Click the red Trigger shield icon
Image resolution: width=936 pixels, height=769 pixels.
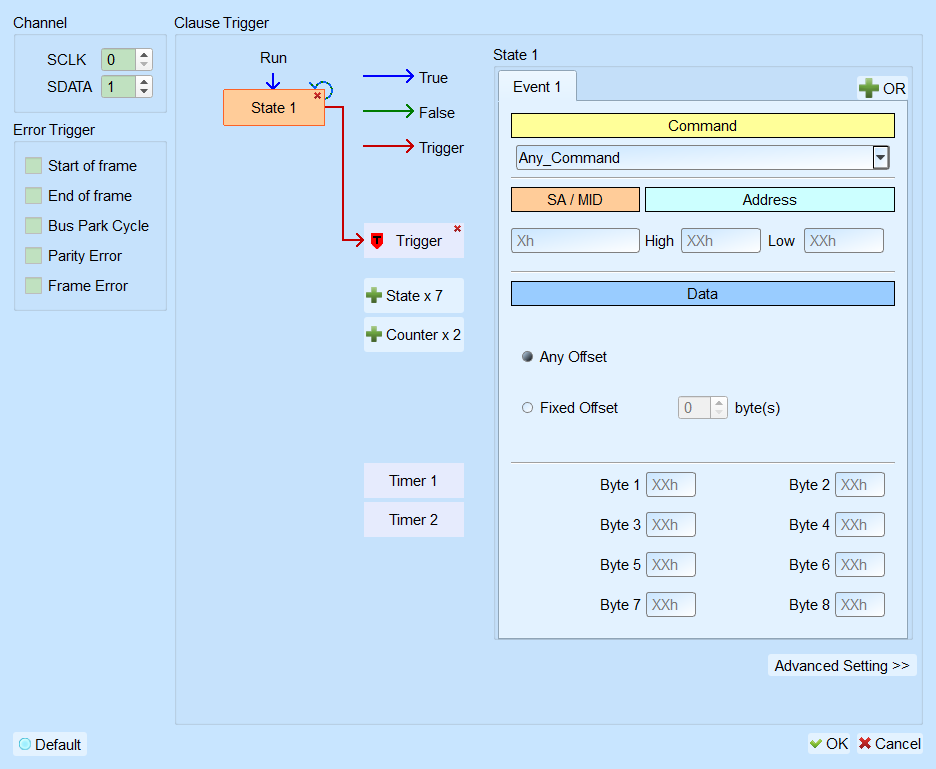coord(377,241)
